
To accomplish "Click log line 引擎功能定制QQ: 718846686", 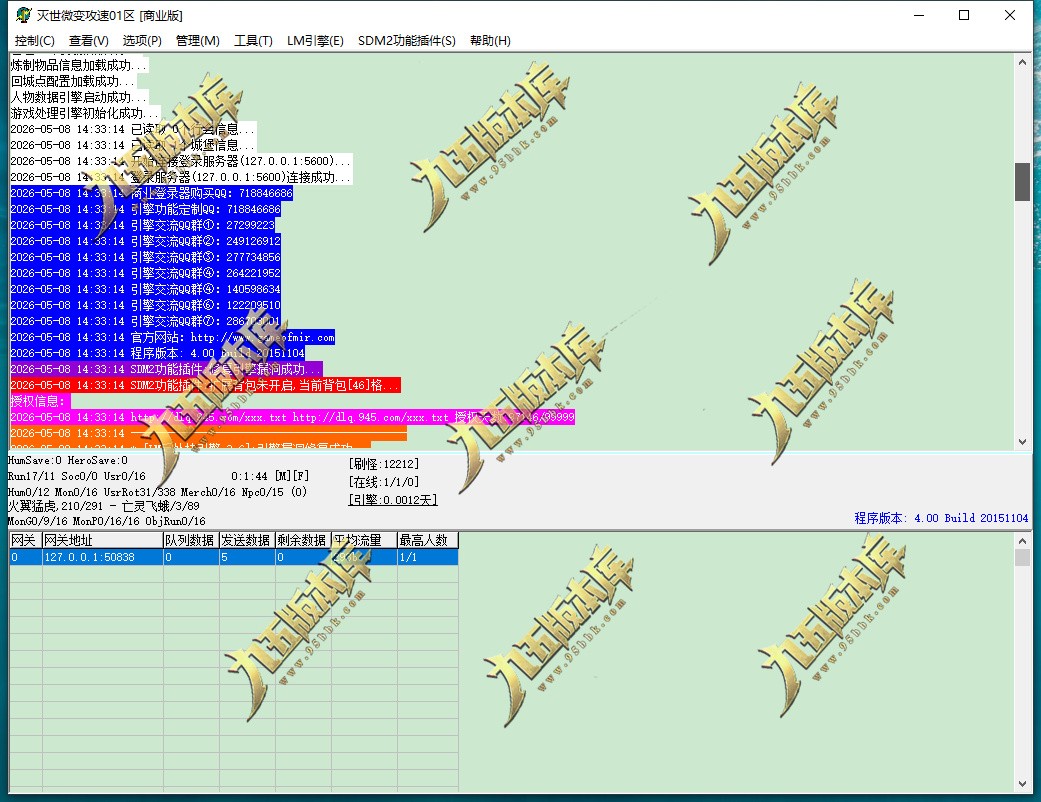I will point(145,209).
